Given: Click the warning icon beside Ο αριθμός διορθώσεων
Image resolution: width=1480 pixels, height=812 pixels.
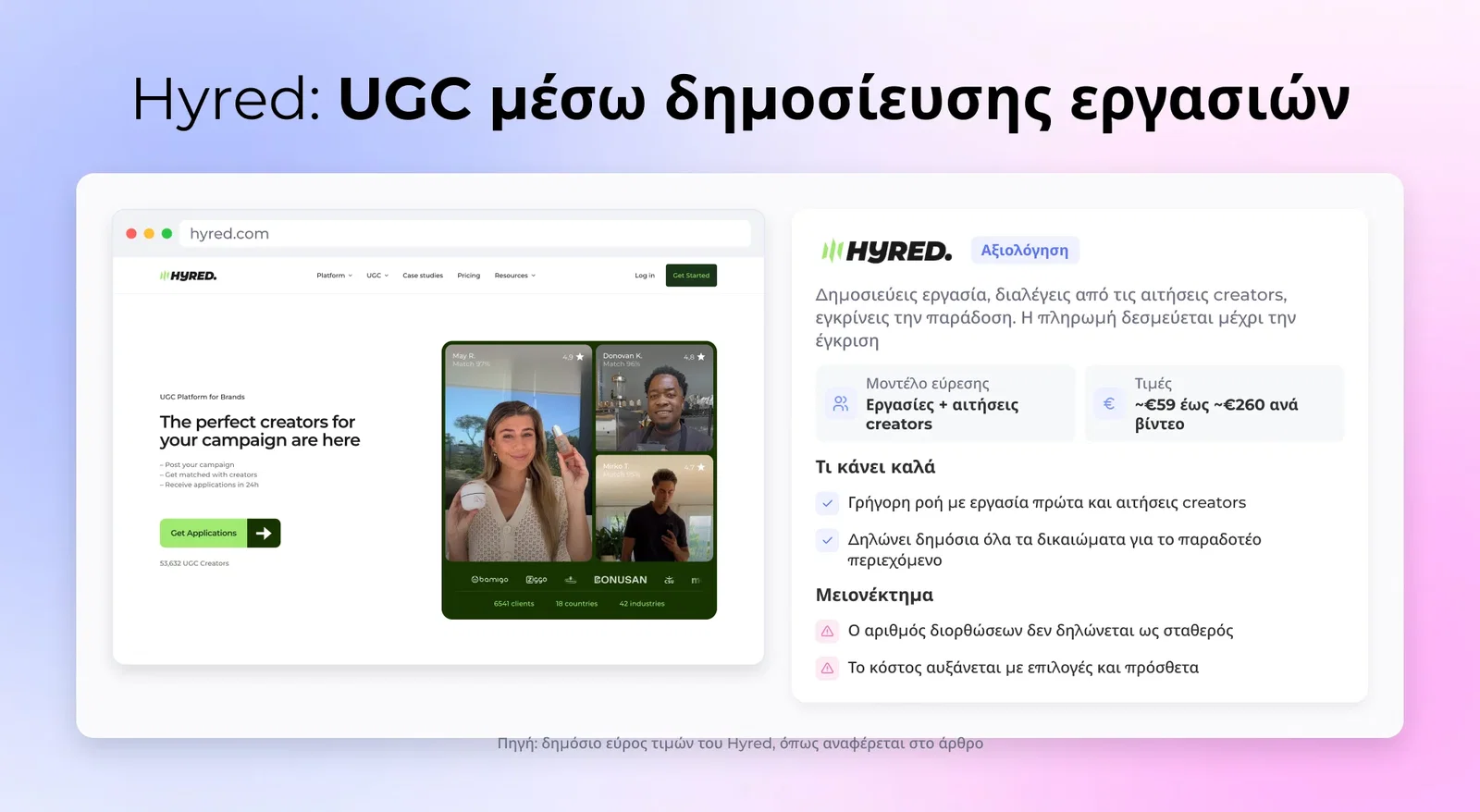Looking at the screenshot, I should click(x=827, y=631).
